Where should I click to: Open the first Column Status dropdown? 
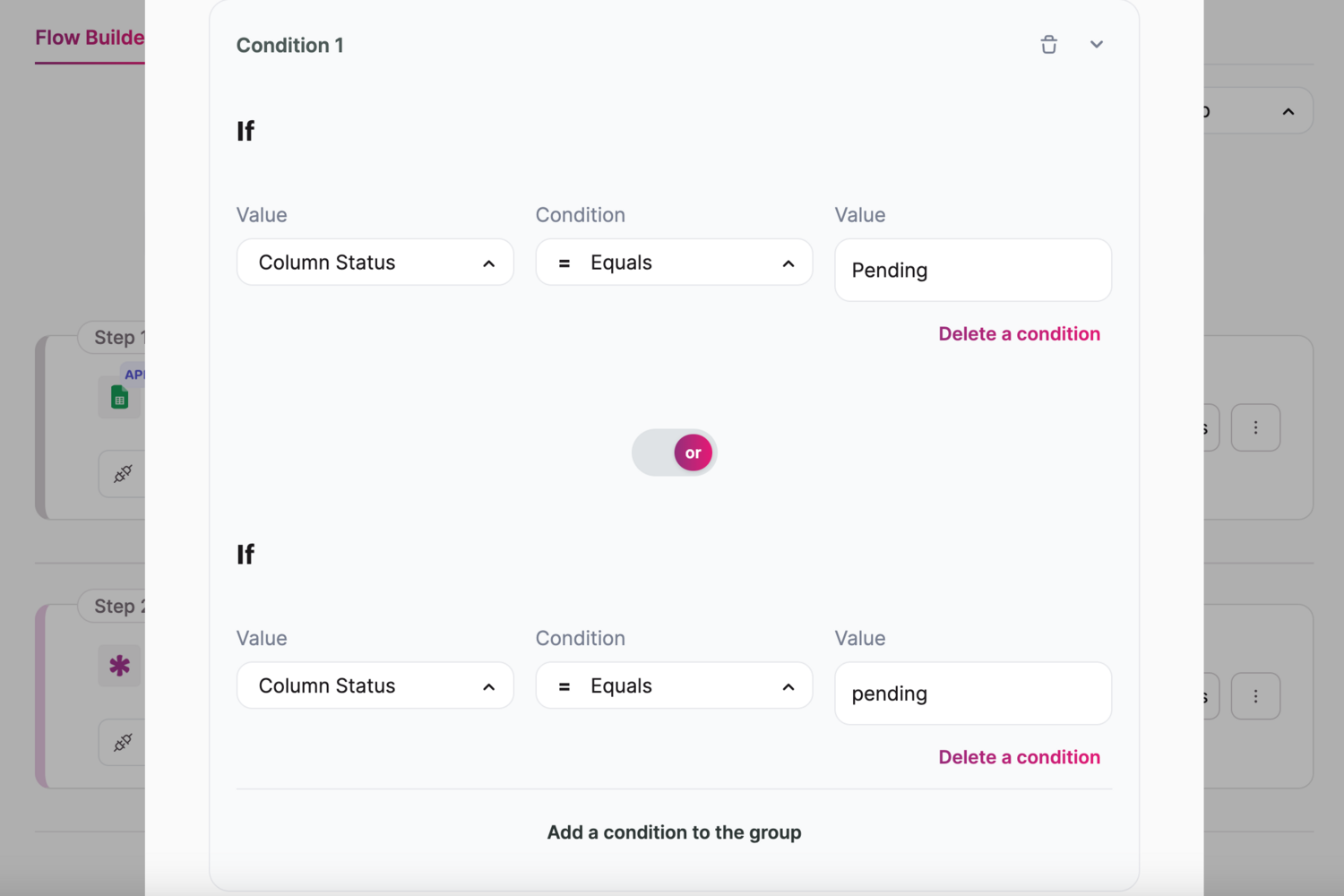375,263
